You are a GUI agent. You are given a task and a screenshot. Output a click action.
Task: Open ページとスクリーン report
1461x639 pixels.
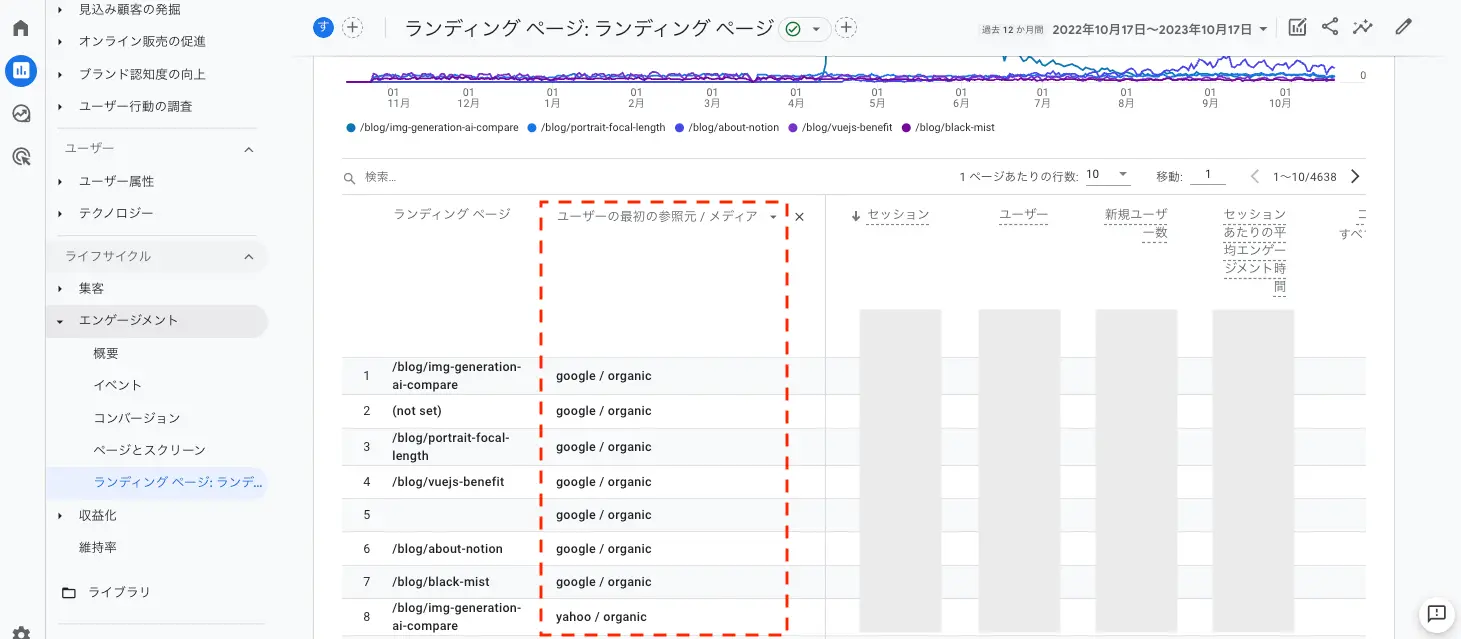[x=149, y=450]
